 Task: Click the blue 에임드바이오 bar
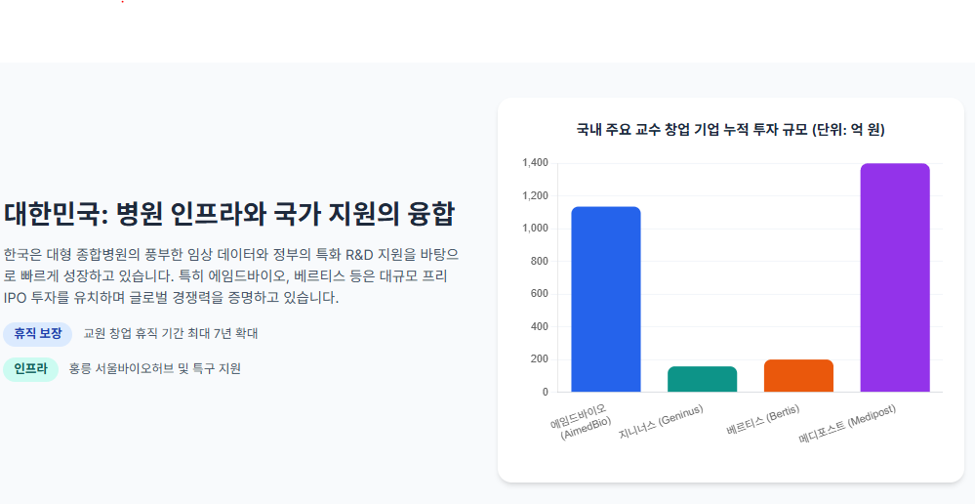point(606,300)
